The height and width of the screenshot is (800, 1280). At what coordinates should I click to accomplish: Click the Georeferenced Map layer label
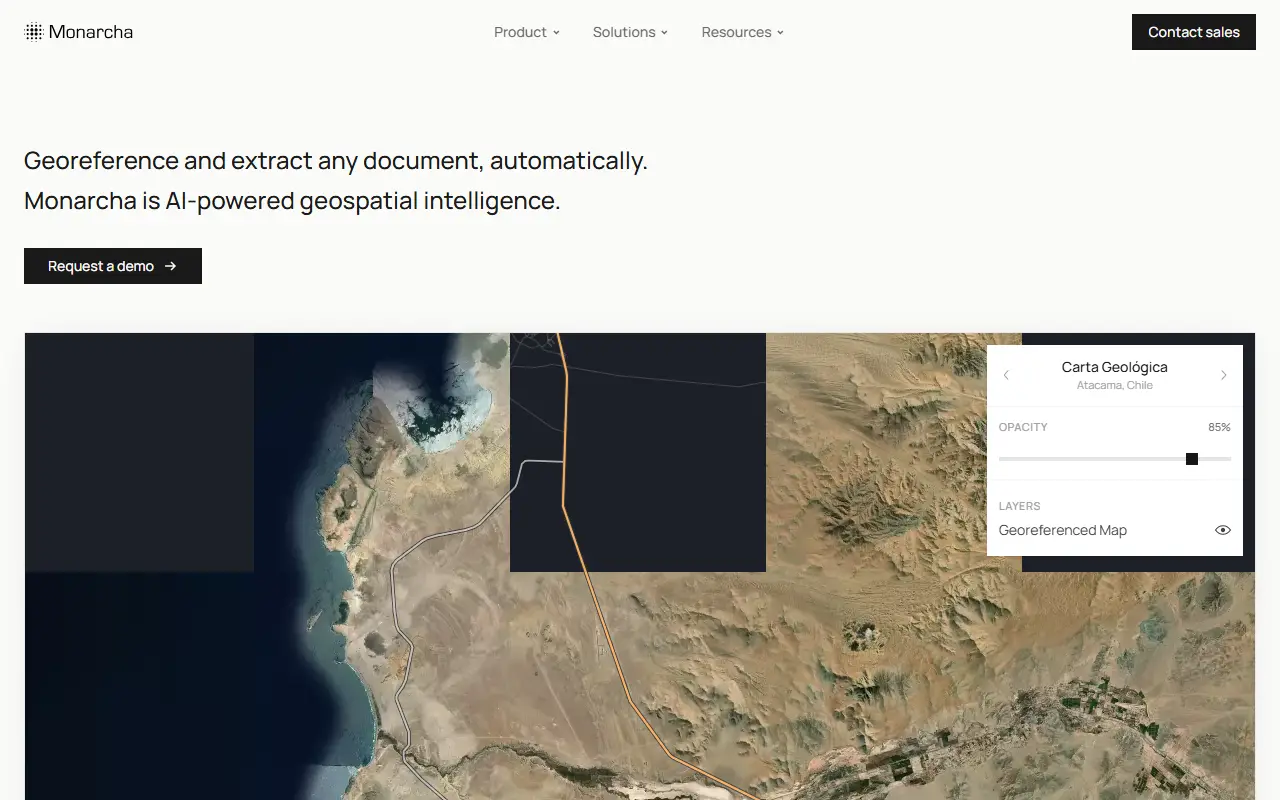coord(1063,530)
